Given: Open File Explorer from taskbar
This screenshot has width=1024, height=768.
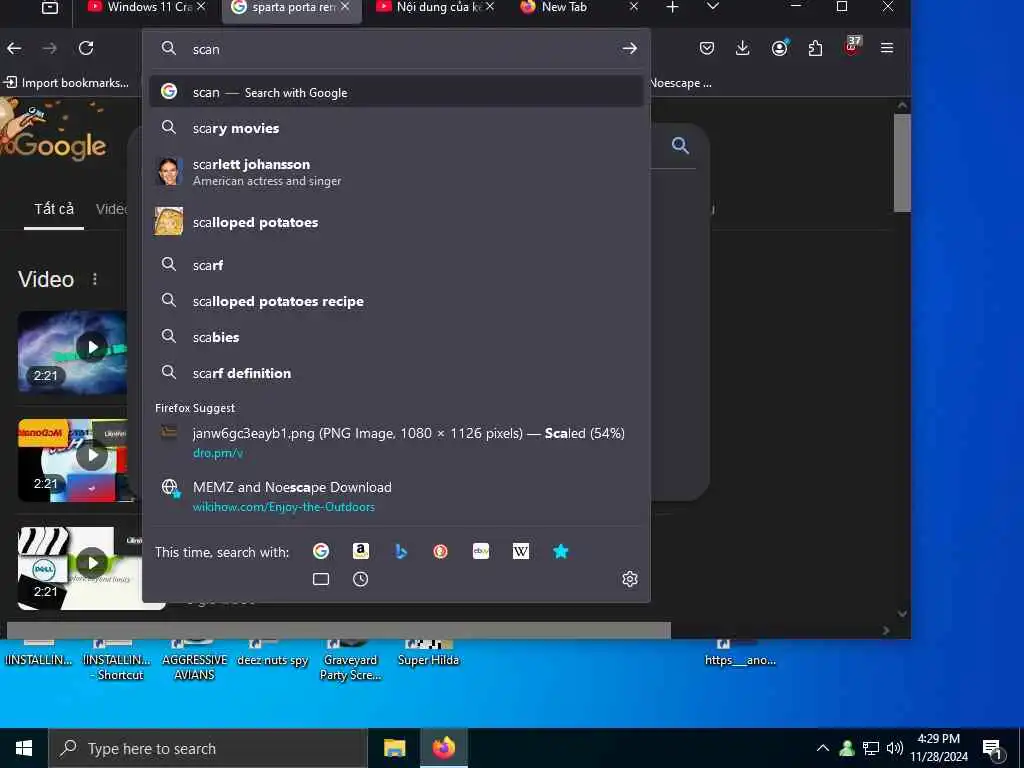Looking at the screenshot, I should [x=394, y=748].
